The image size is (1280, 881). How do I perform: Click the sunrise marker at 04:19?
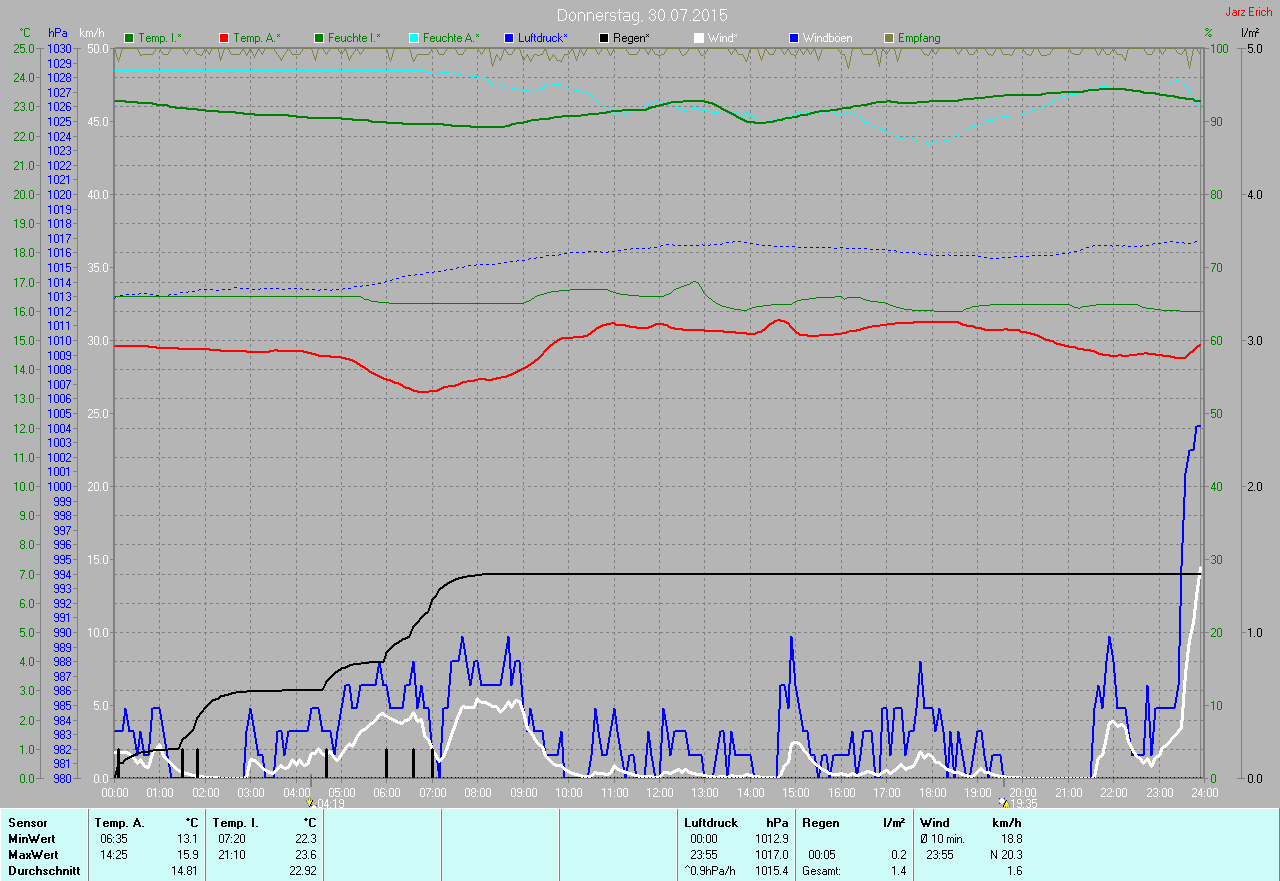click(311, 802)
